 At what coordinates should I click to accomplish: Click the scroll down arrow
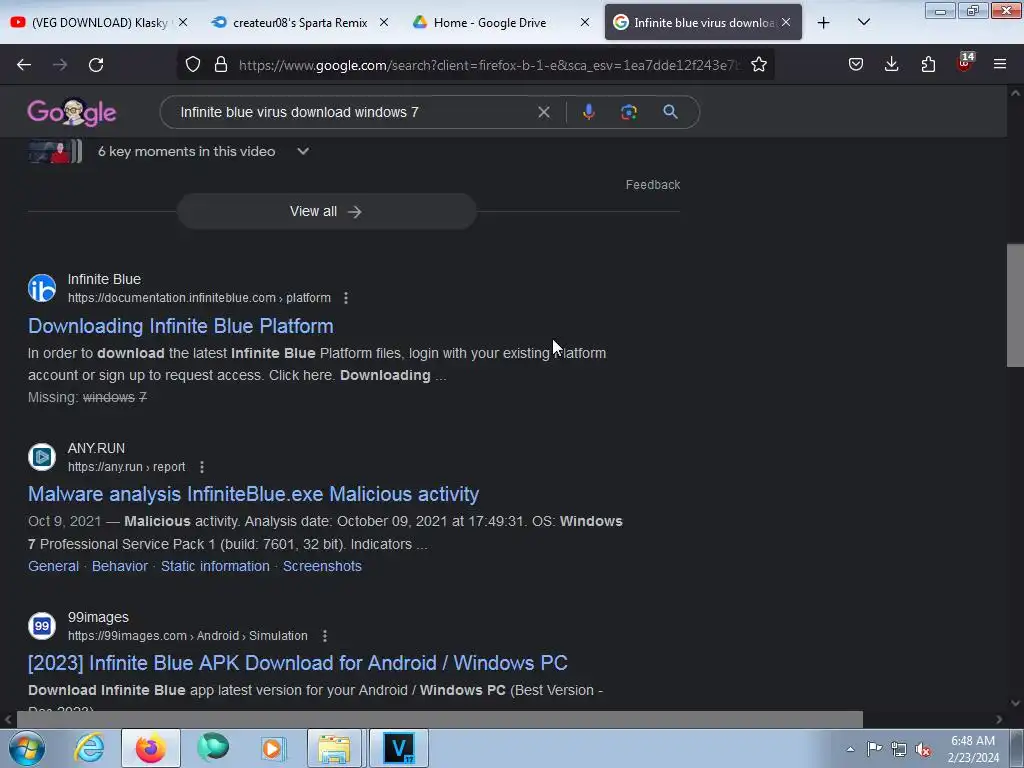coord(1015,703)
